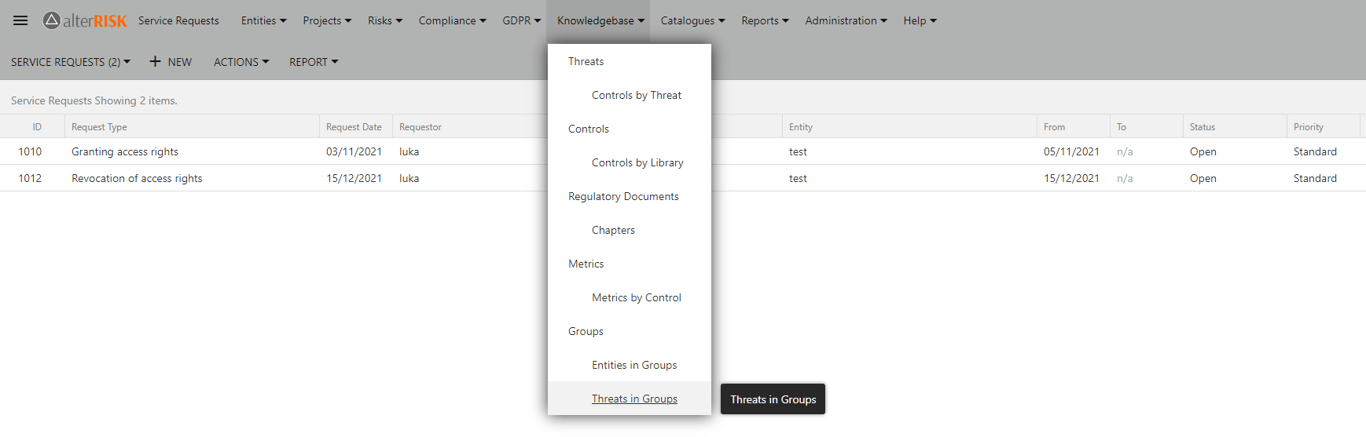Open the Service Requests nav link

178,20
